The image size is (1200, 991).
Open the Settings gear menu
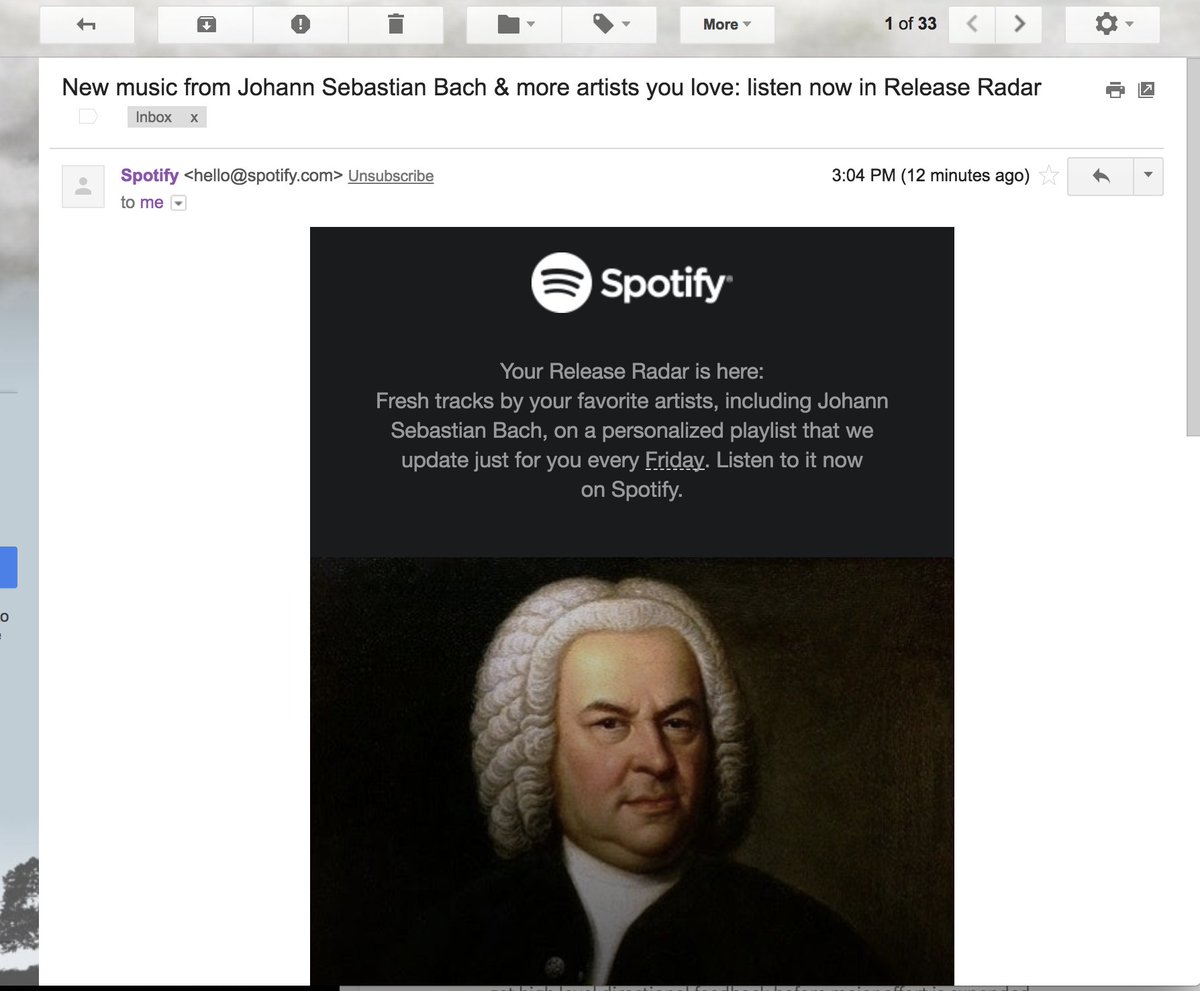[1113, 24]
